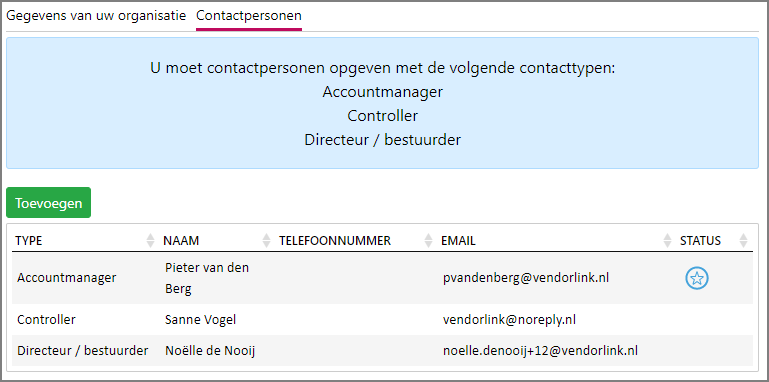Click email pvandenberg@vendorlink.nl
The height and width of the screenshot is (382, 769).
(x=526, y=278)
